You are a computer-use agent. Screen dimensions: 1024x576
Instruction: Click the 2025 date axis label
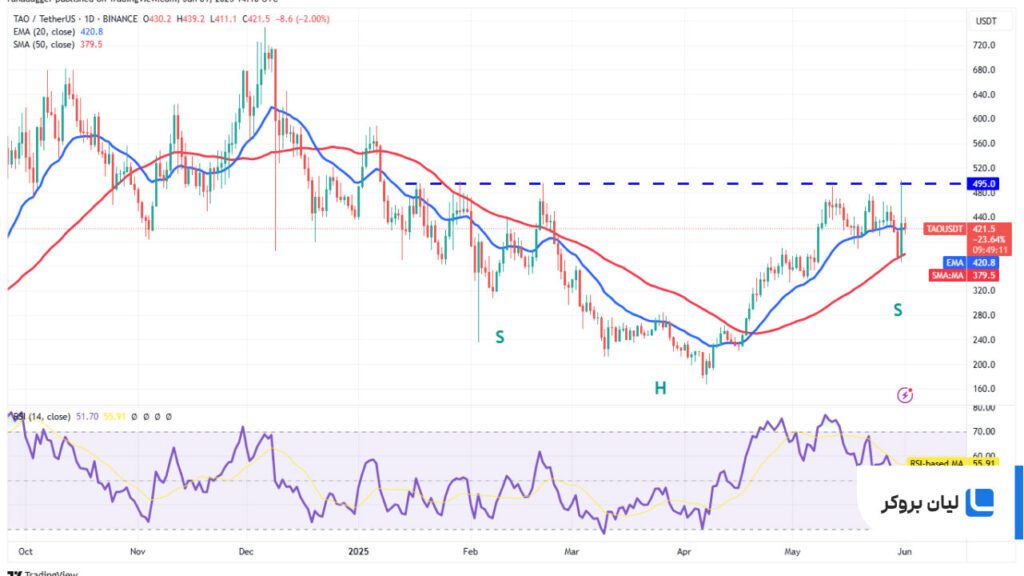[359, 551]
